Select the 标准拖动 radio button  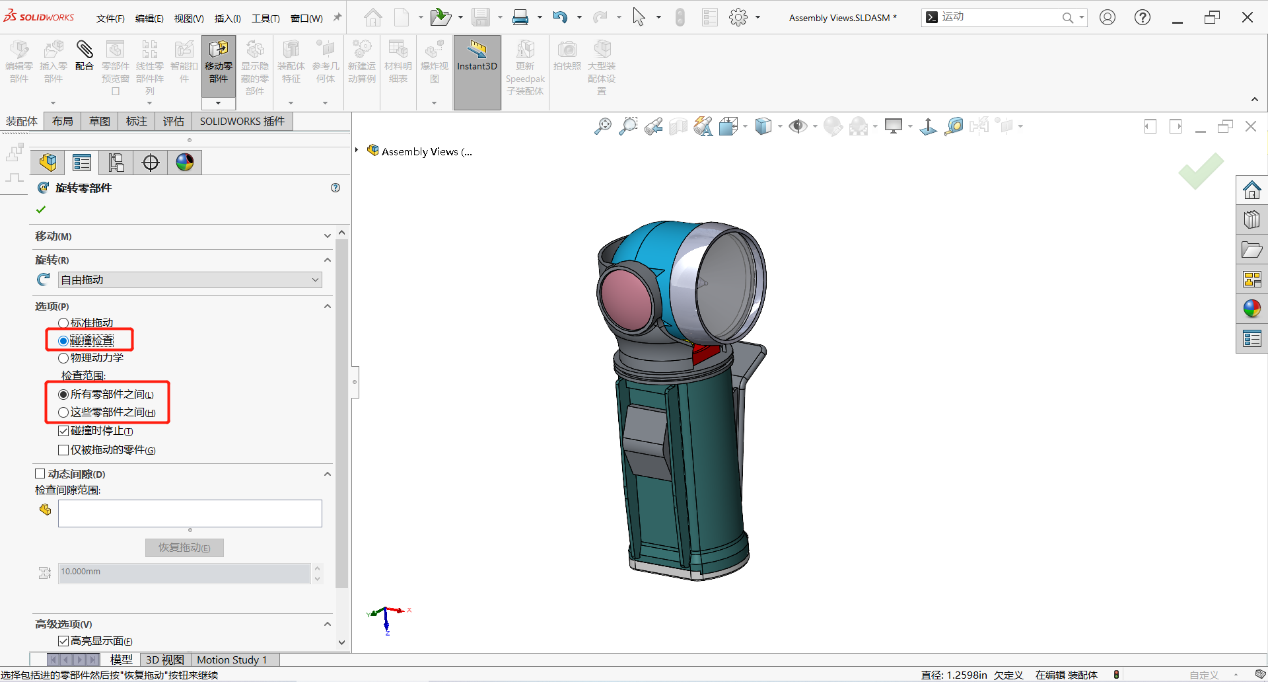(x=64, y=323)
